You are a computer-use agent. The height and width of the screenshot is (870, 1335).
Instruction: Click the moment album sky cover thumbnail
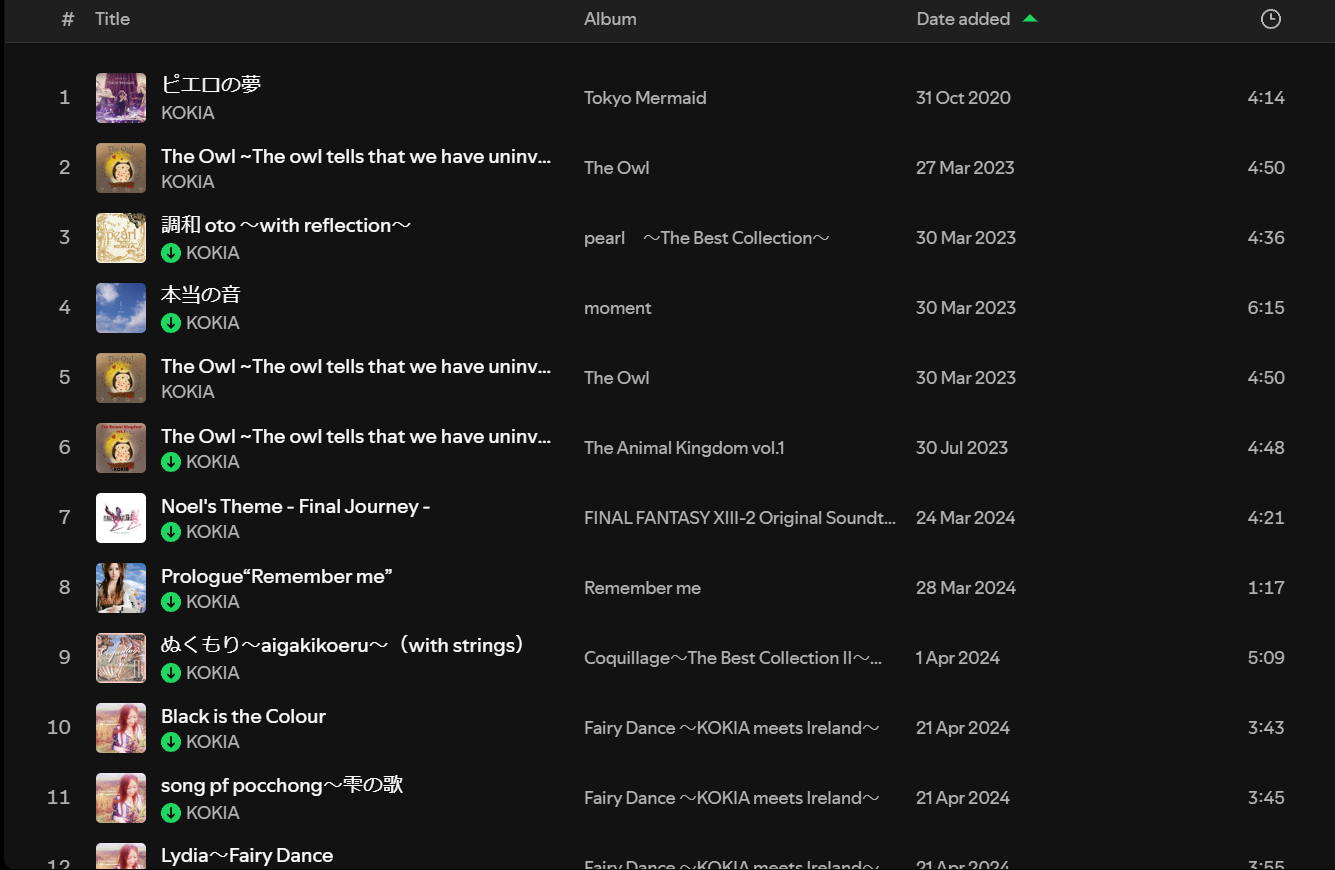[x=121, y=308]
